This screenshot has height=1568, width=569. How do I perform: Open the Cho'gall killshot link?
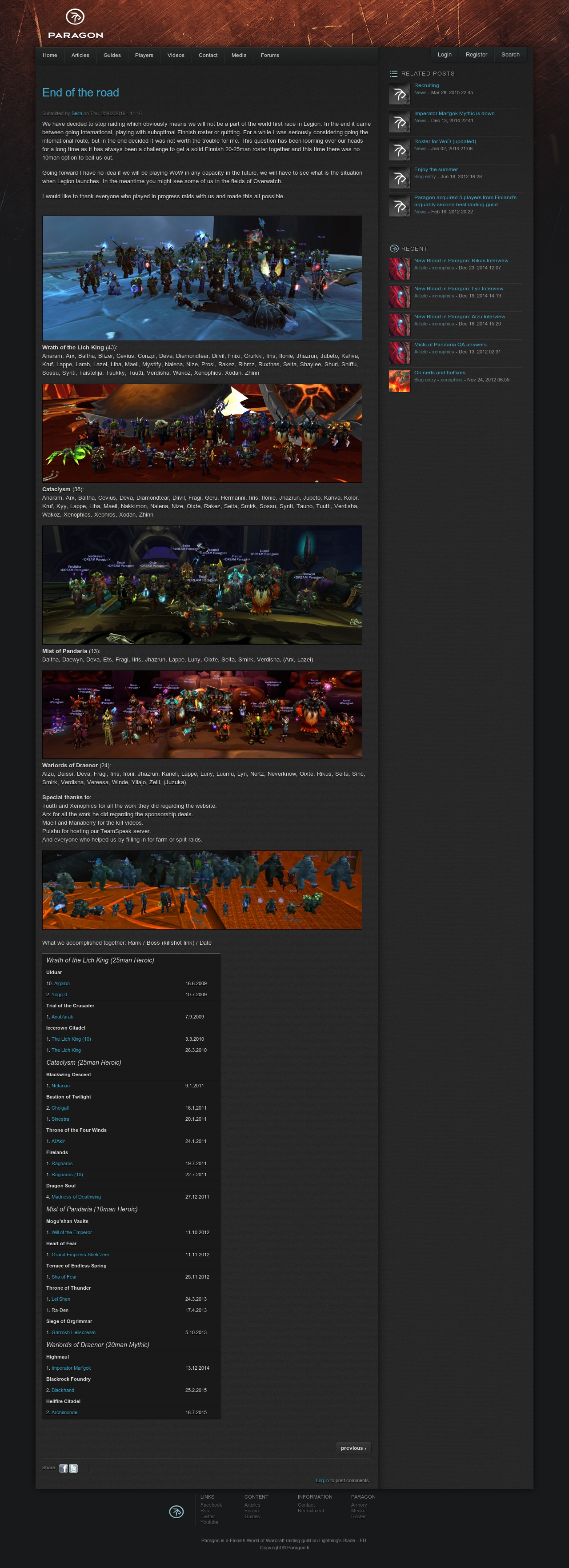(60, 1108)
